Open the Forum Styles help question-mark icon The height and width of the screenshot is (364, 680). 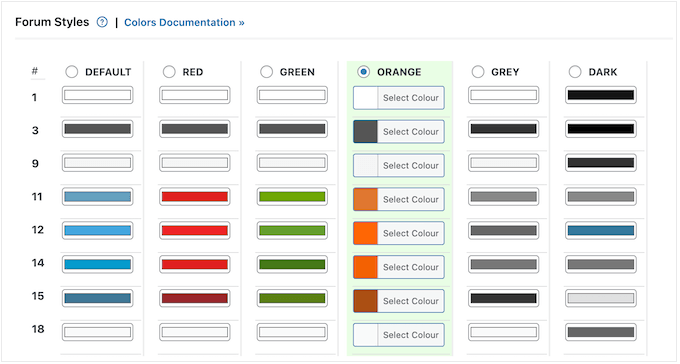[x=102, y=22]
